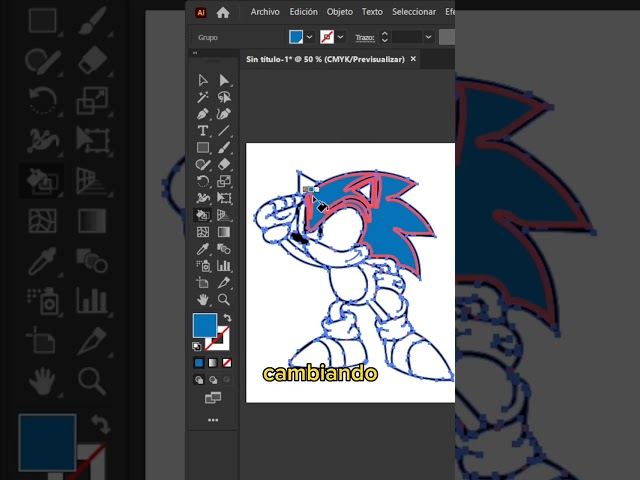
Task: Close the Sin título-1 document tab
Action: pos(413,59)
